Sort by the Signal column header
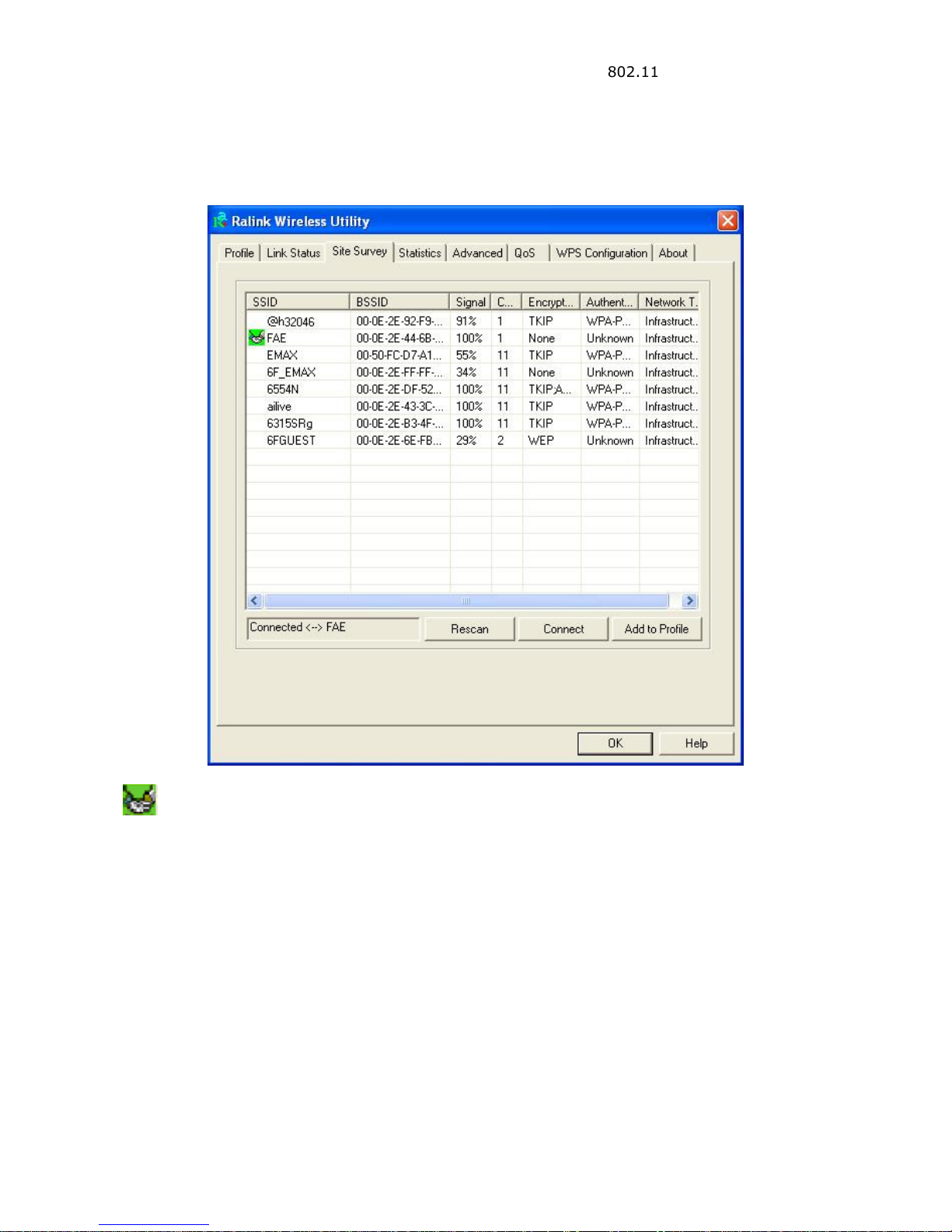 point(470,302)
